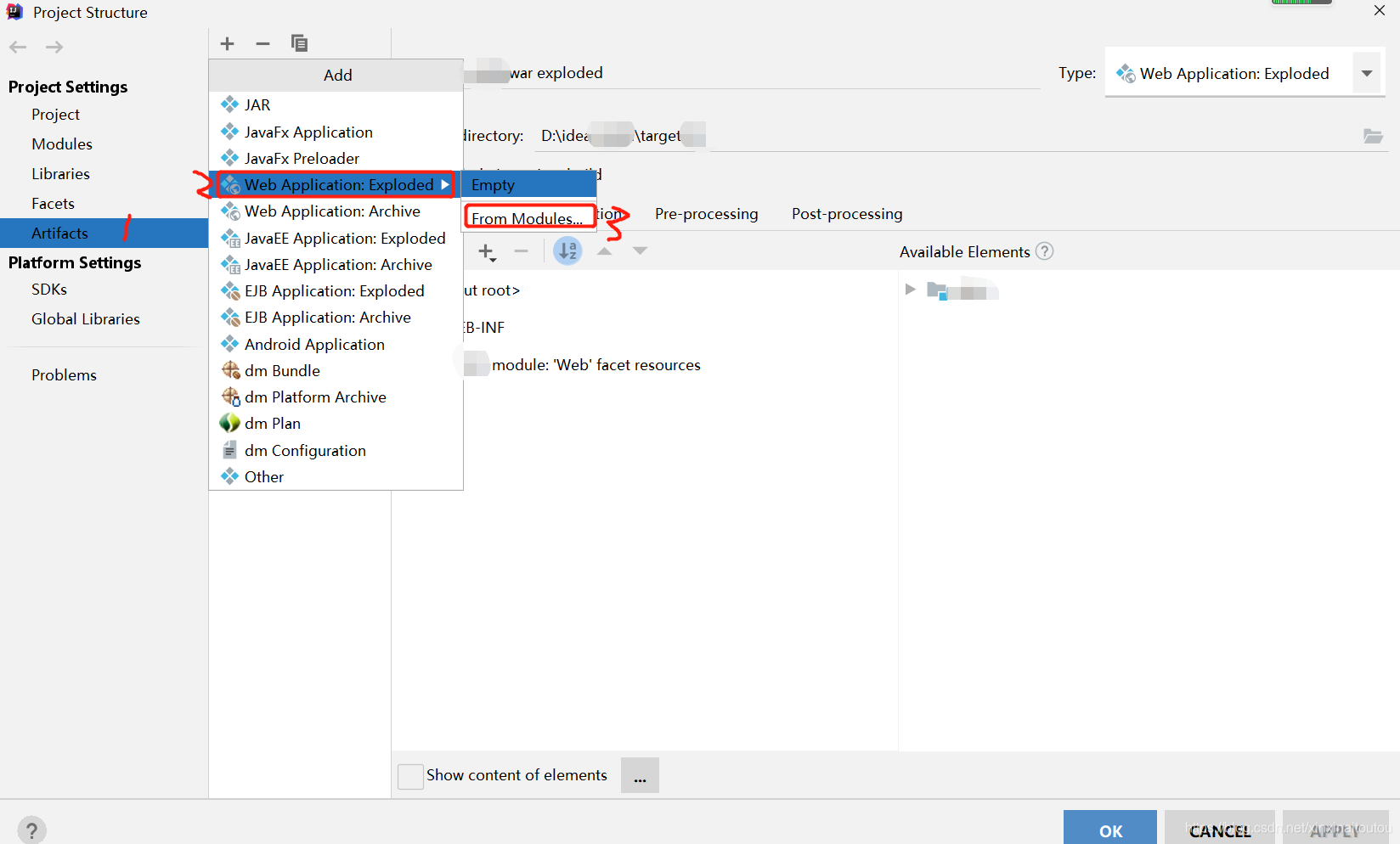The width and height of the screenshot is (1400, 844).
Task: Confirm changes with the OK button
Action: pyautogui.click(x=1109, y=830)
